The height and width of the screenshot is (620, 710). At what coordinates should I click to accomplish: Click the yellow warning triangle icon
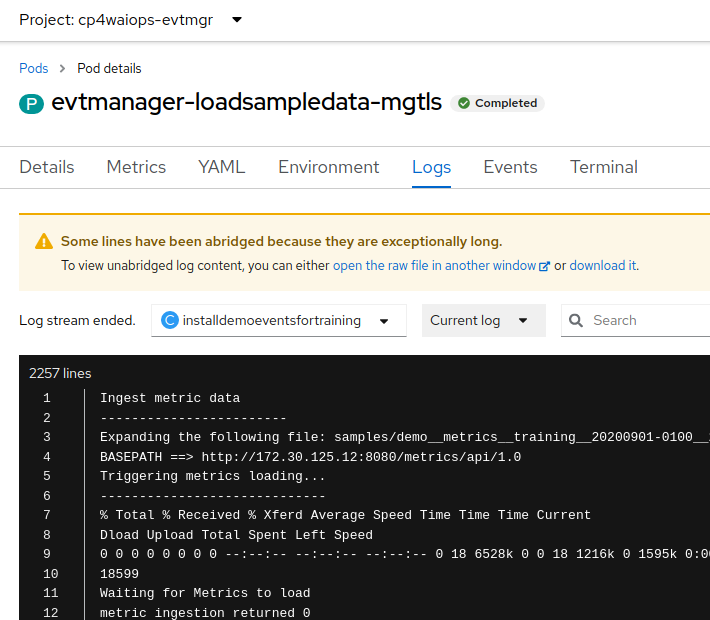click(44, 241)
